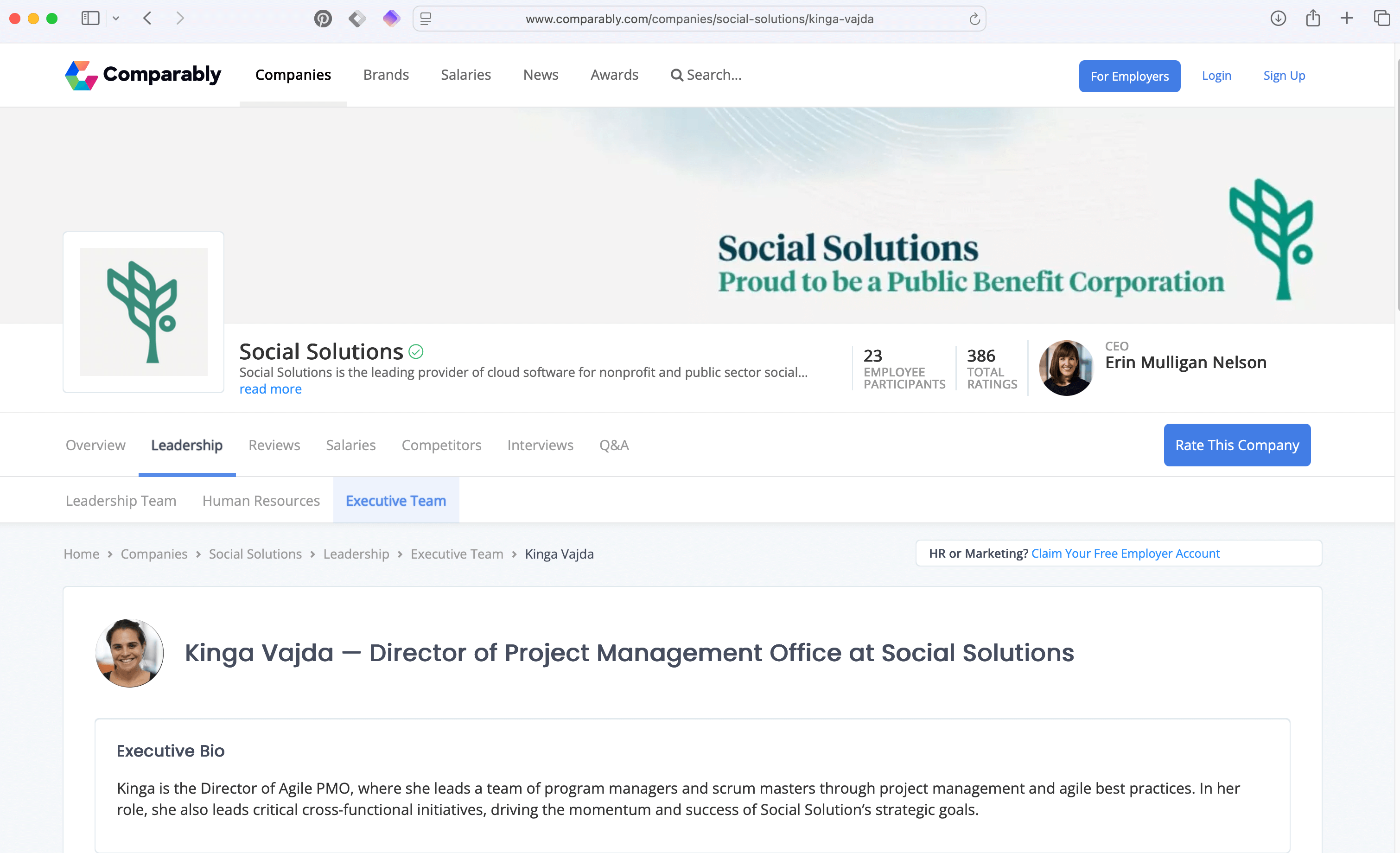Show the tab overview icon

[x=1381, y=18]
